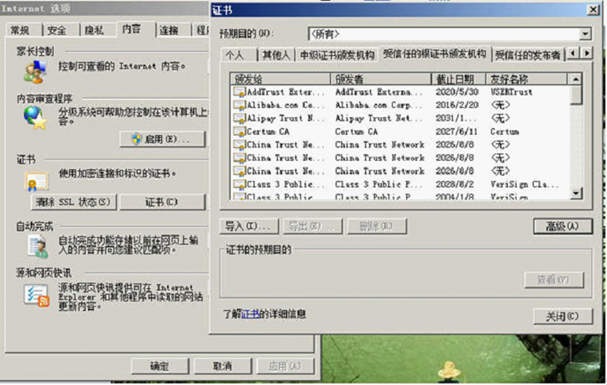Close the 证书 dialog with the X
The width and height of the screenshot is (607, 385).
593,10
